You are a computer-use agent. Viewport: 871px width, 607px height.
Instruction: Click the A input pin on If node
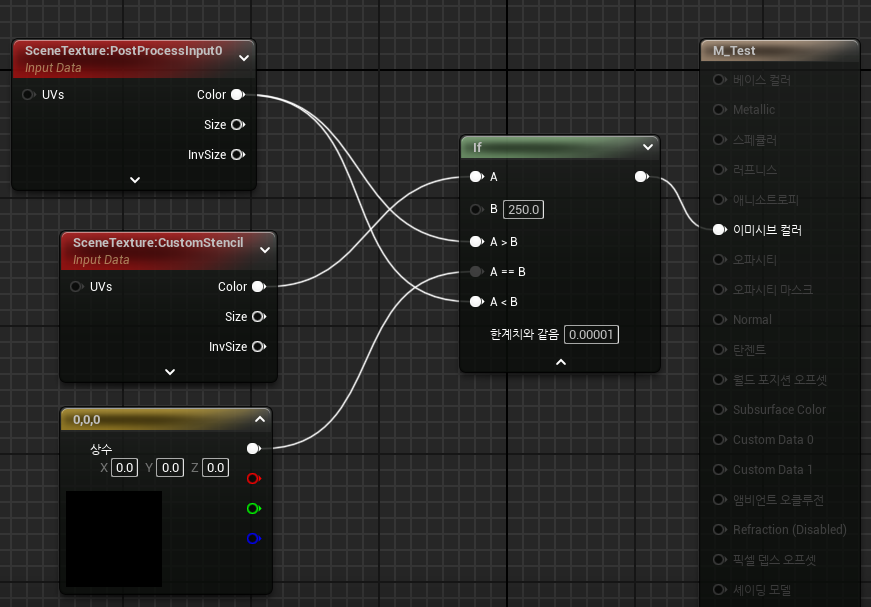click(x=477, y=177)
